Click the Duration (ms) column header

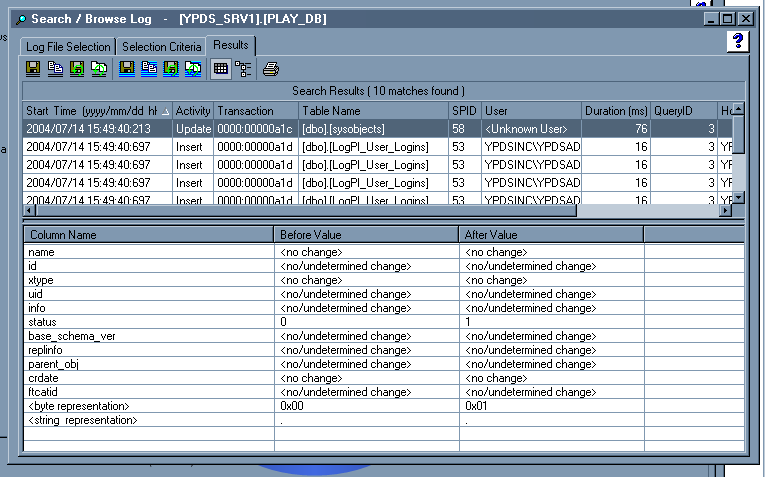pyautogui.click(x=616, y=111)
